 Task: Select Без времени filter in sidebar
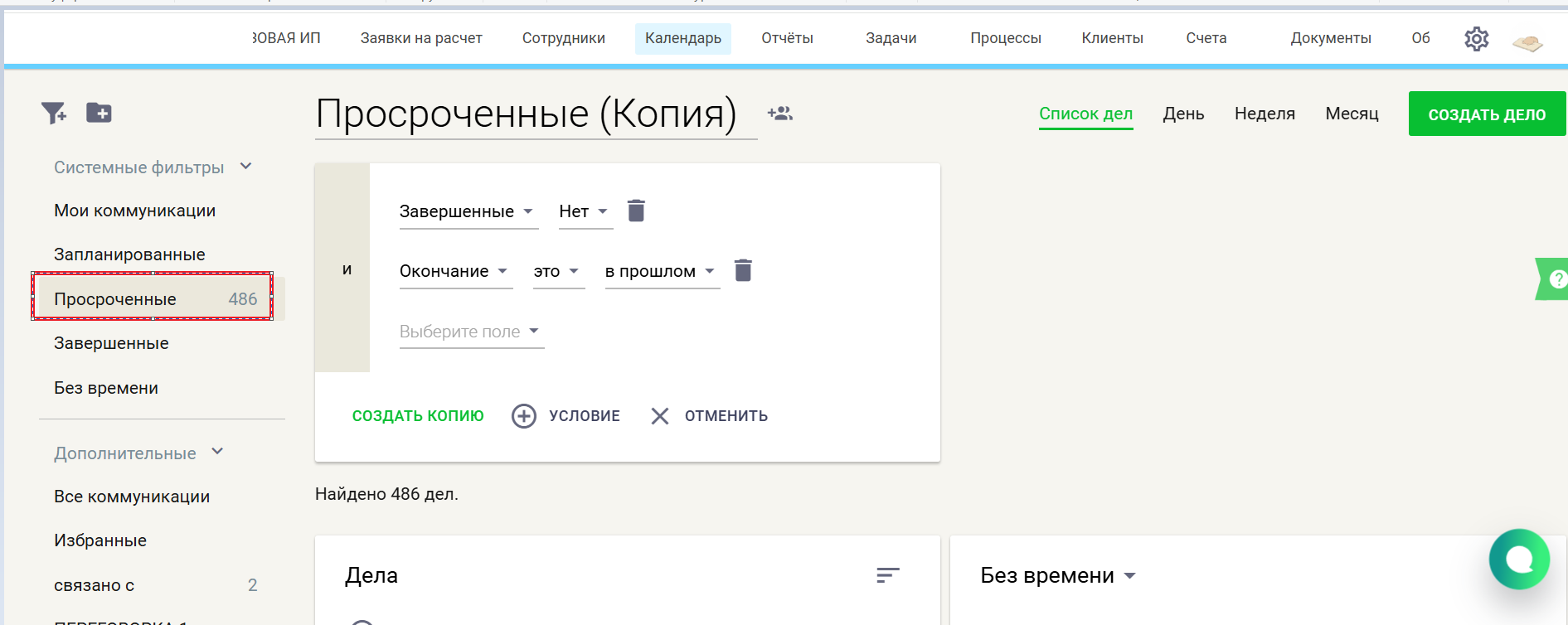point(106,388)
